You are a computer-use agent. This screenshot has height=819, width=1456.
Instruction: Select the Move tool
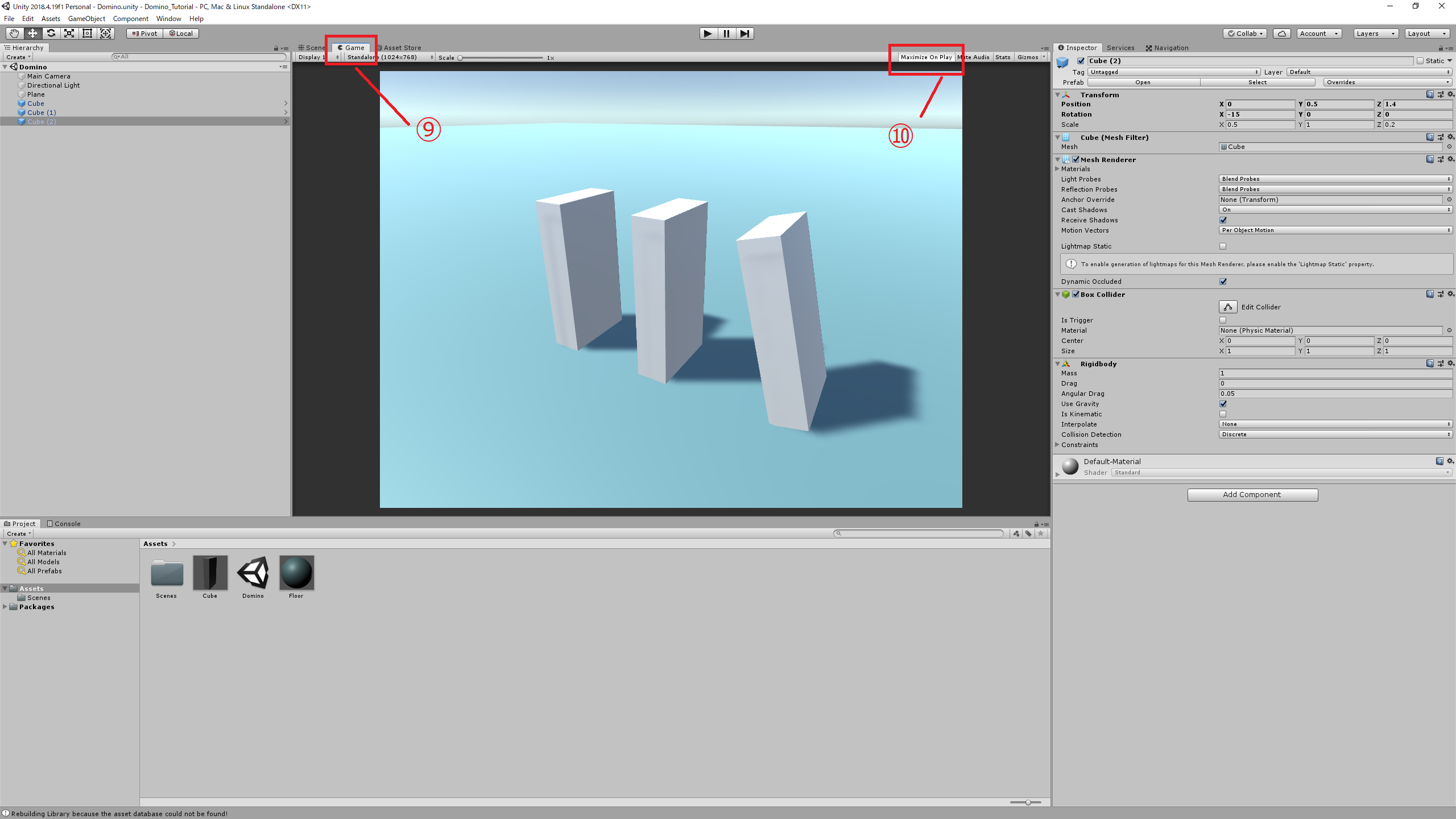click(x=32, y=34)
